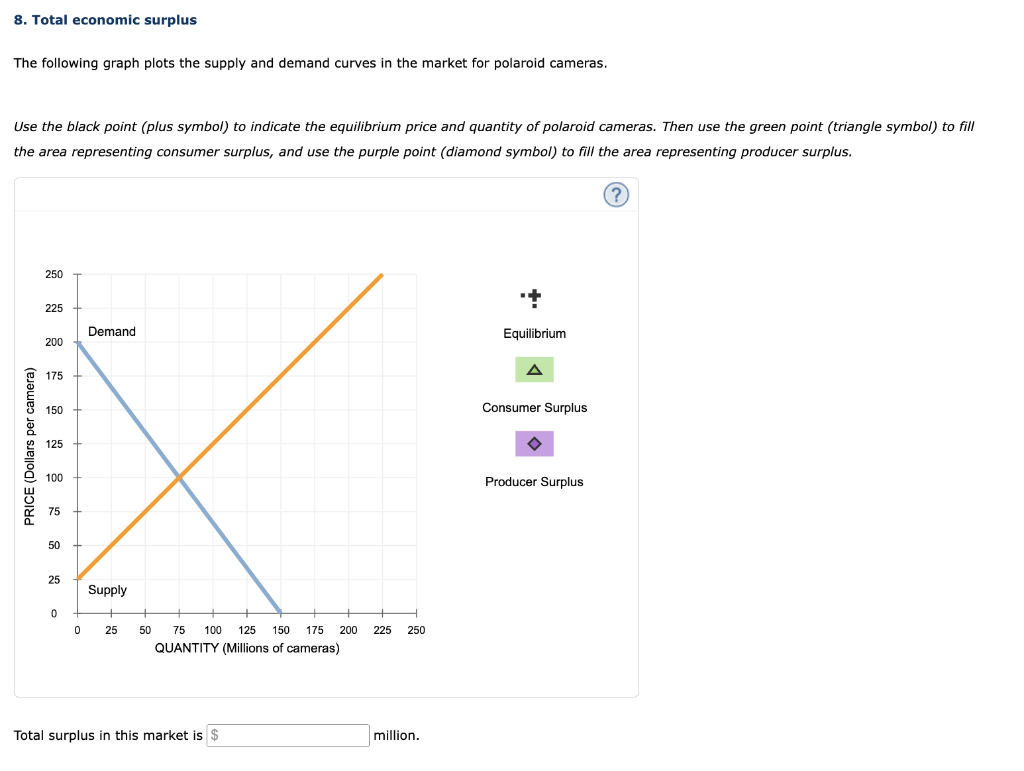This screenshot has width=1024, height=771.
Task: Click the plus symbol above Equilibrium label
Action: click(x=533, y=297)
